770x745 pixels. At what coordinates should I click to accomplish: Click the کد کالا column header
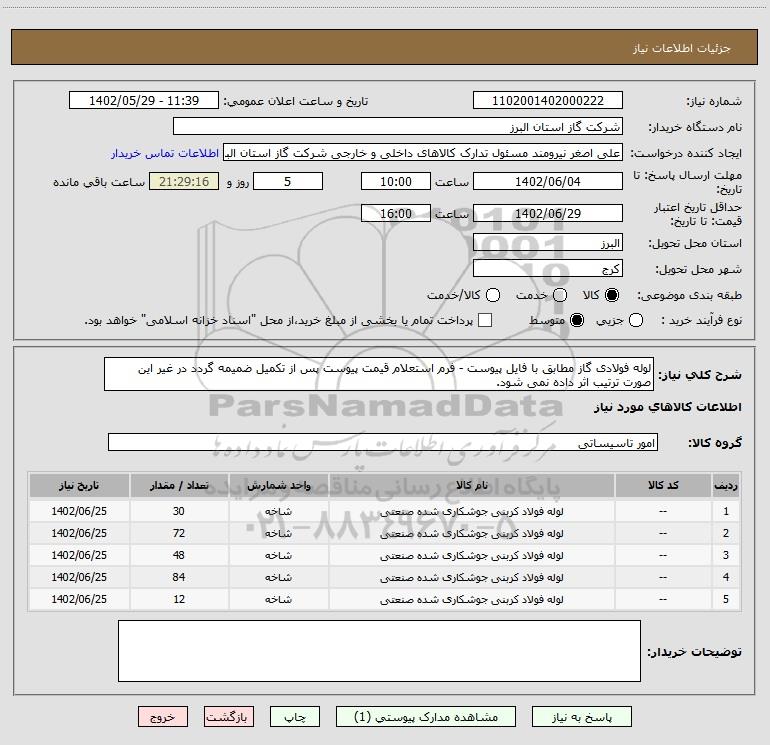(x=663, y=485)
